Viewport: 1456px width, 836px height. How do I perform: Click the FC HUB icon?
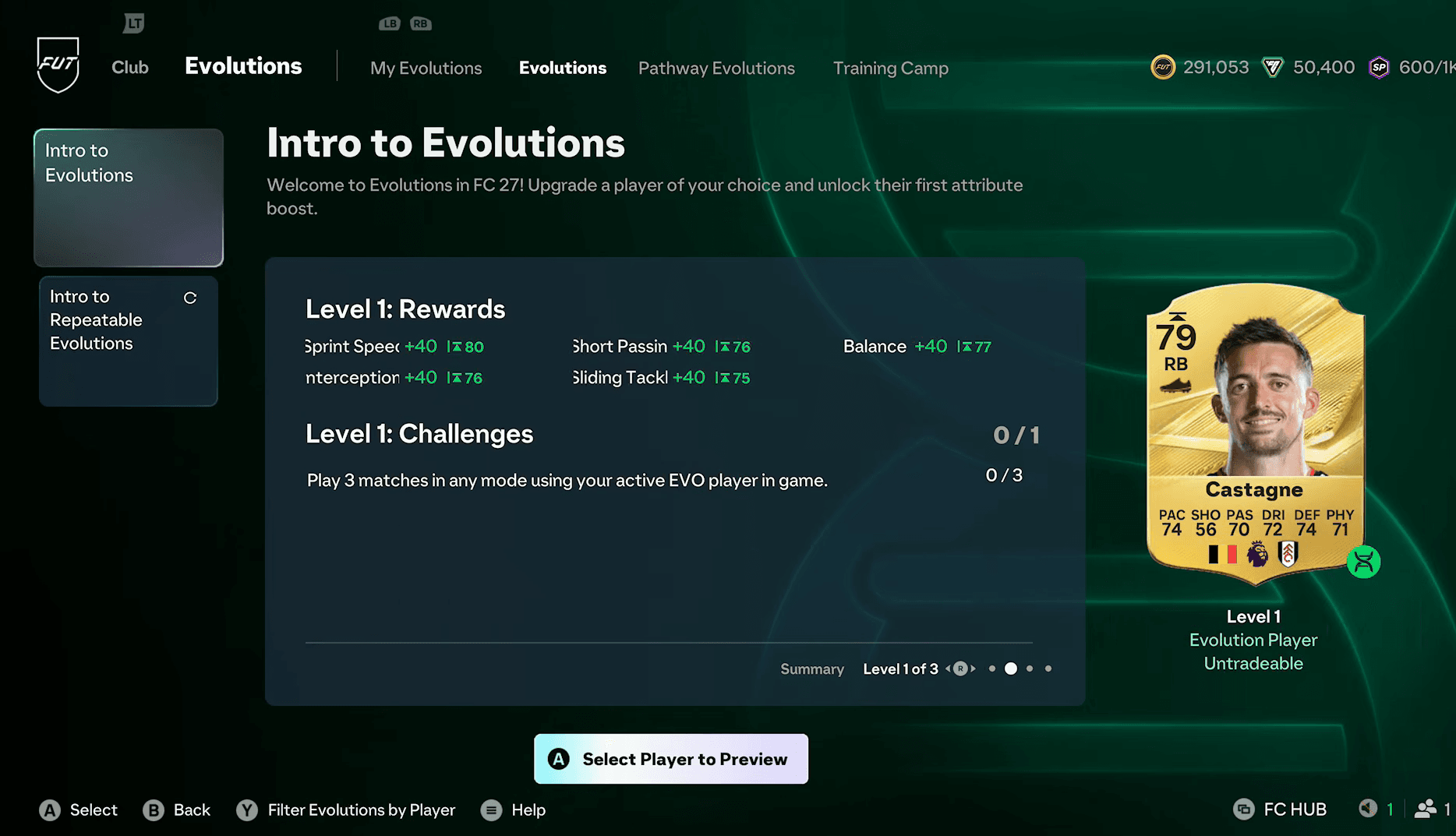(x=1244, y=810)
